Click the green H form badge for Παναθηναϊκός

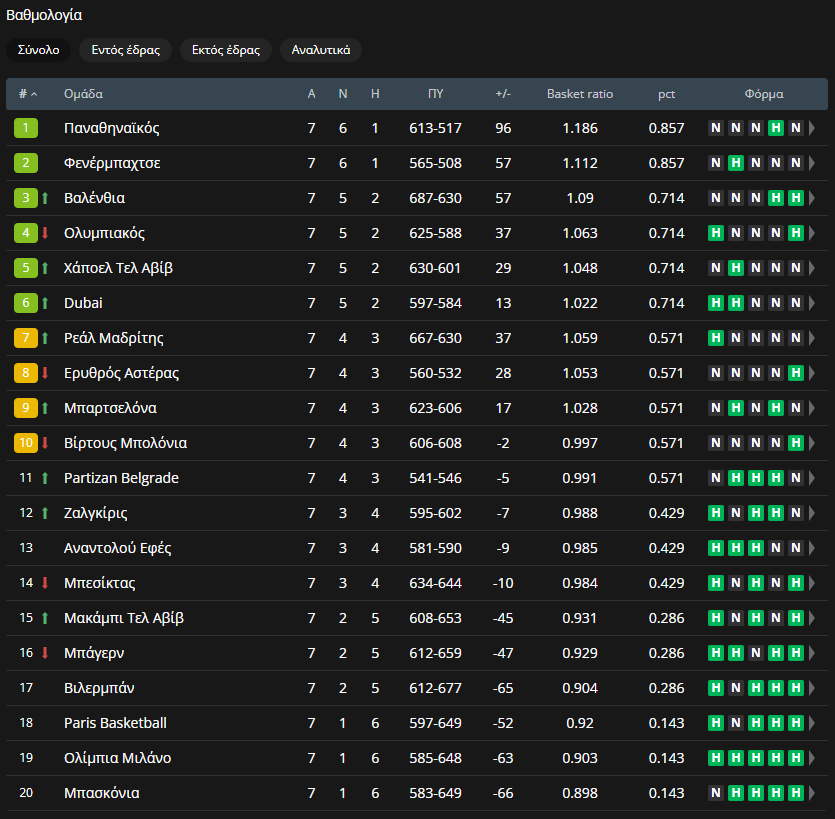(x=776, y=128)
